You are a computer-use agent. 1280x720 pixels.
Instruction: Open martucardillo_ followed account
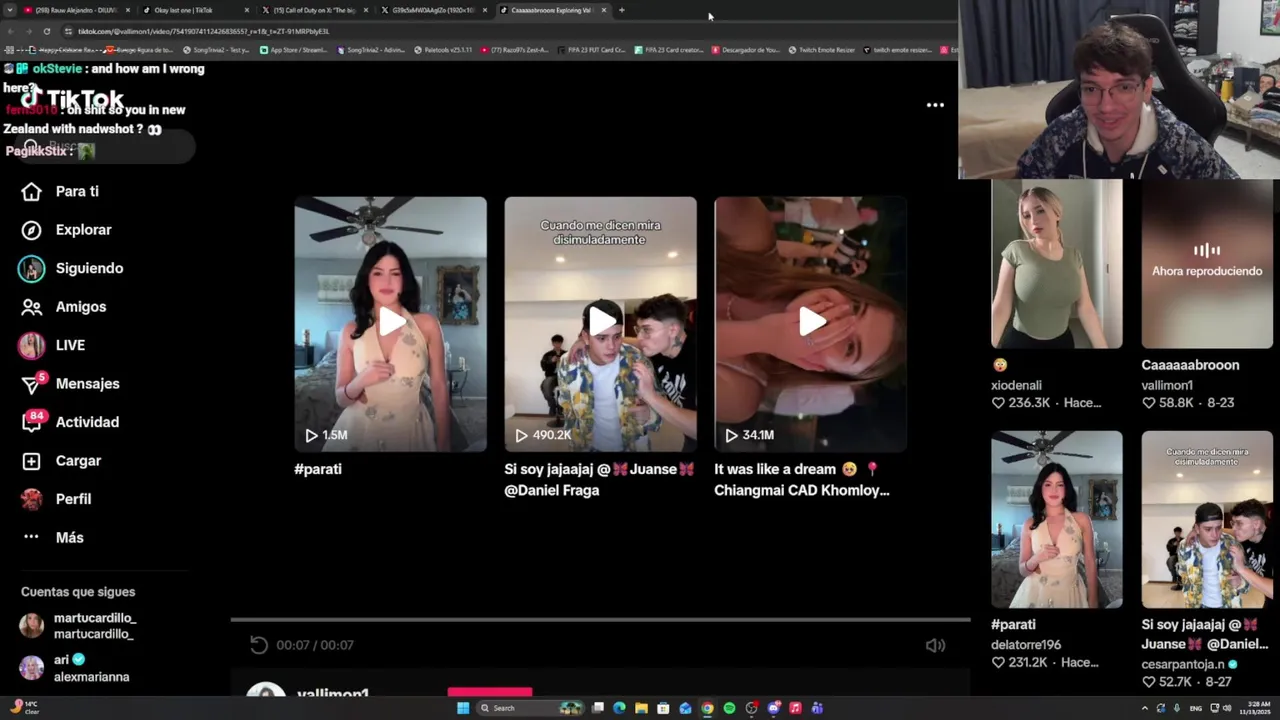78,626
